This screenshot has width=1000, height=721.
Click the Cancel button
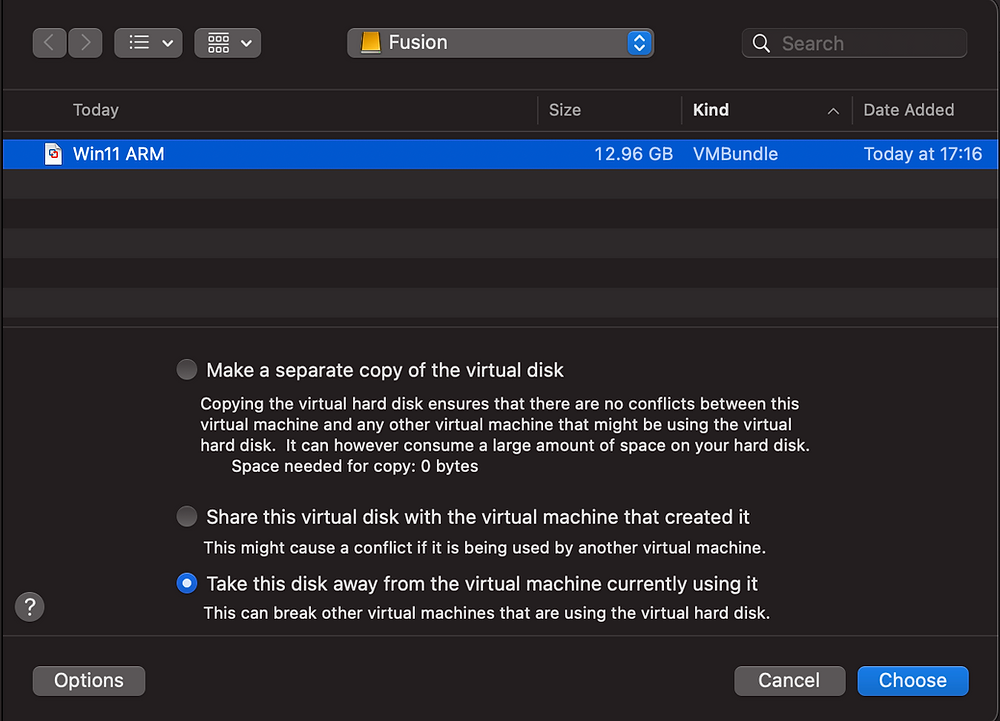pyautogui.click(x=790, y=681)
